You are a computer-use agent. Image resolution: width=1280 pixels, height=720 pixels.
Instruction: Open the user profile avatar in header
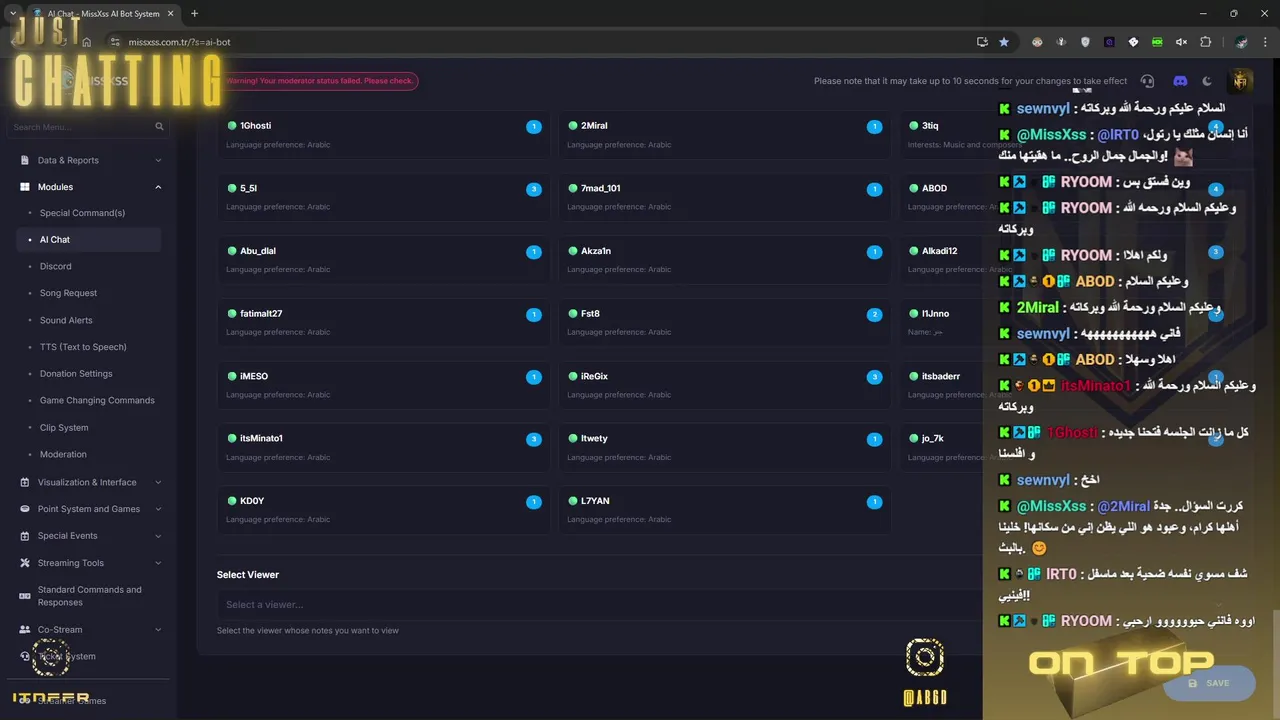point(1240,80)
